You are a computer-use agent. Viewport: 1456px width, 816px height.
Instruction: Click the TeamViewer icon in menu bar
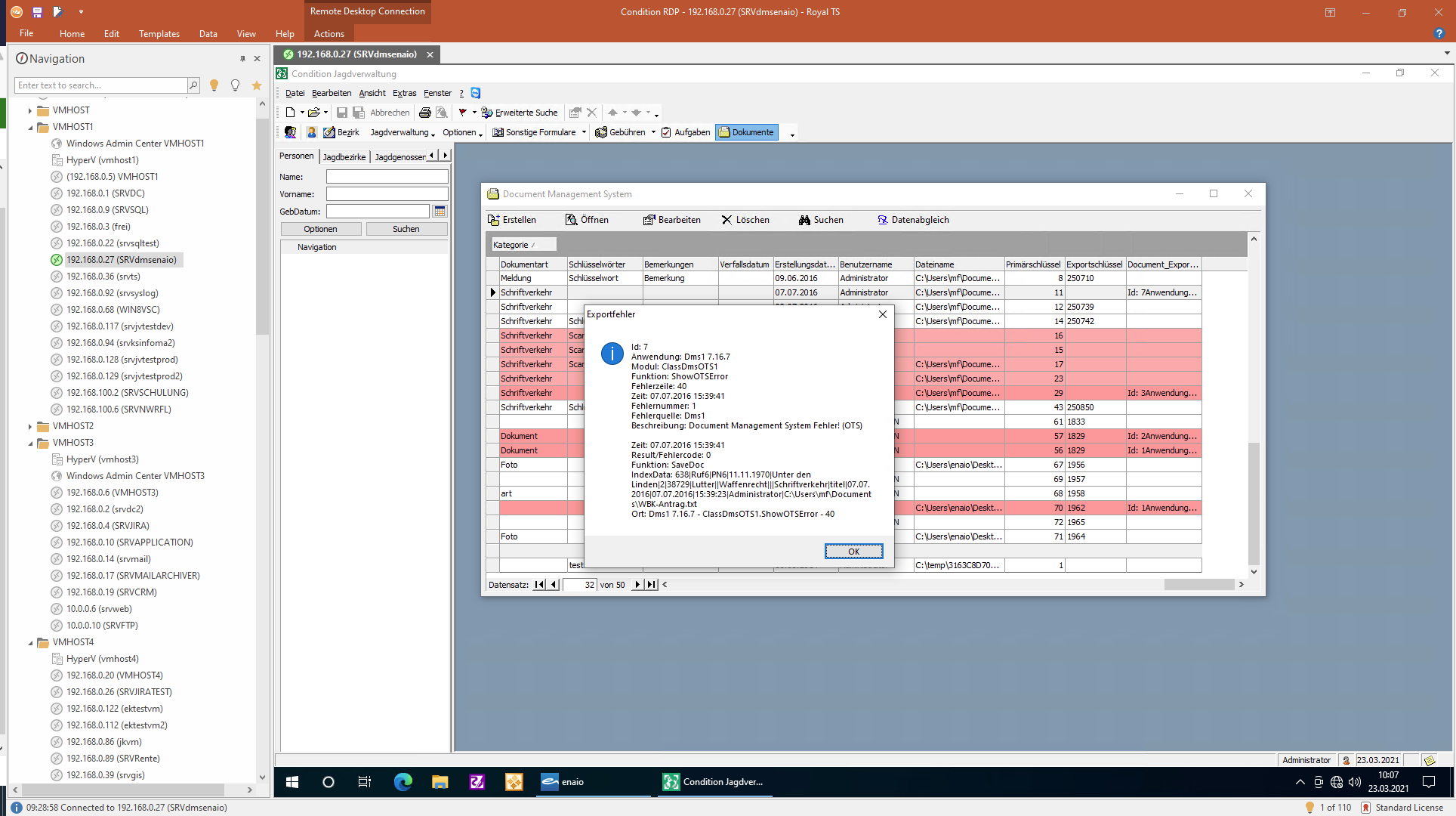point(476,93)
